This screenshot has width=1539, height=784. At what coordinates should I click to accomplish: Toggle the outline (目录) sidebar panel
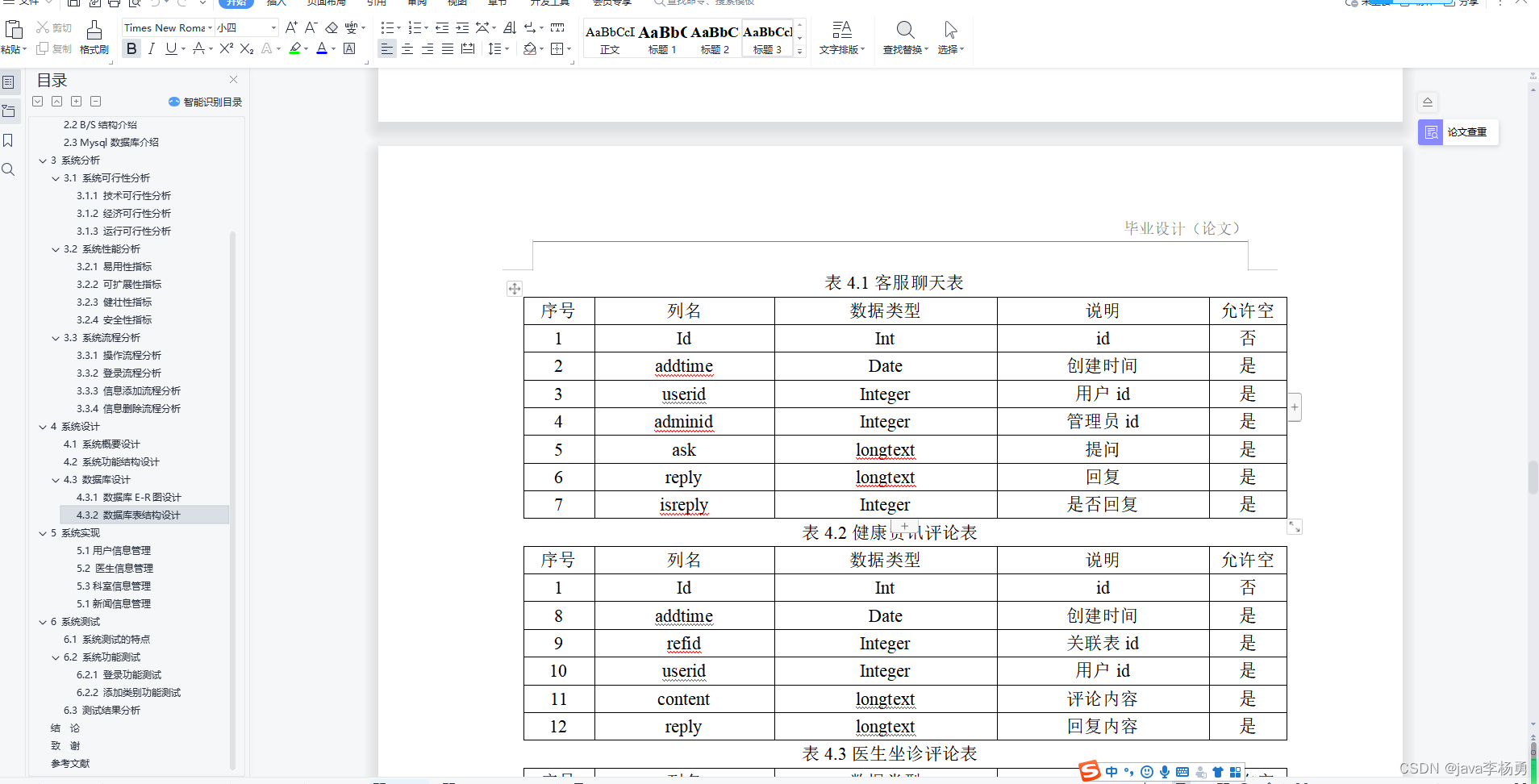8,82
